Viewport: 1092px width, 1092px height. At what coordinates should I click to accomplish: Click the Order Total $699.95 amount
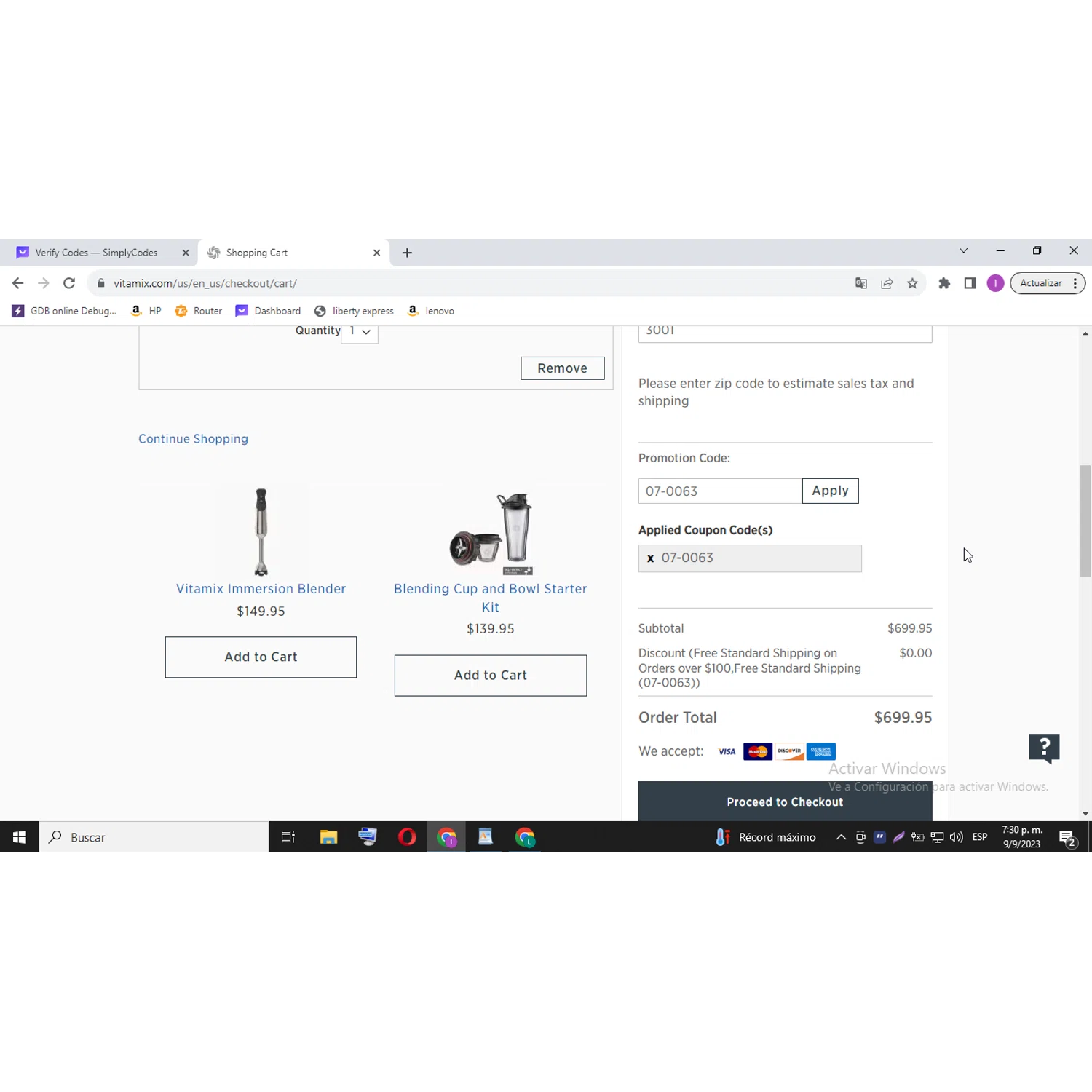[903, 718]
